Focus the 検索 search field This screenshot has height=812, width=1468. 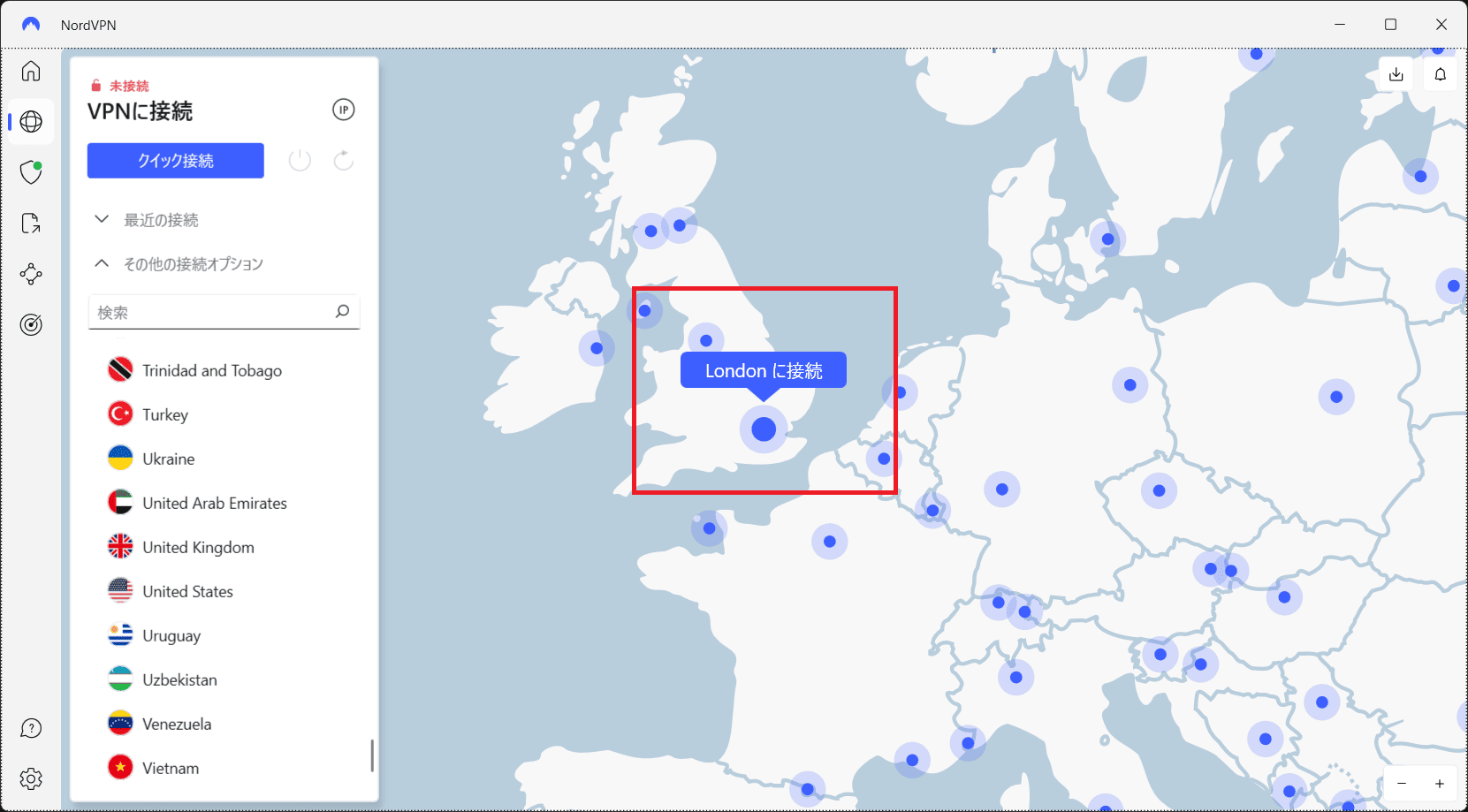click(x=224, y=312)
